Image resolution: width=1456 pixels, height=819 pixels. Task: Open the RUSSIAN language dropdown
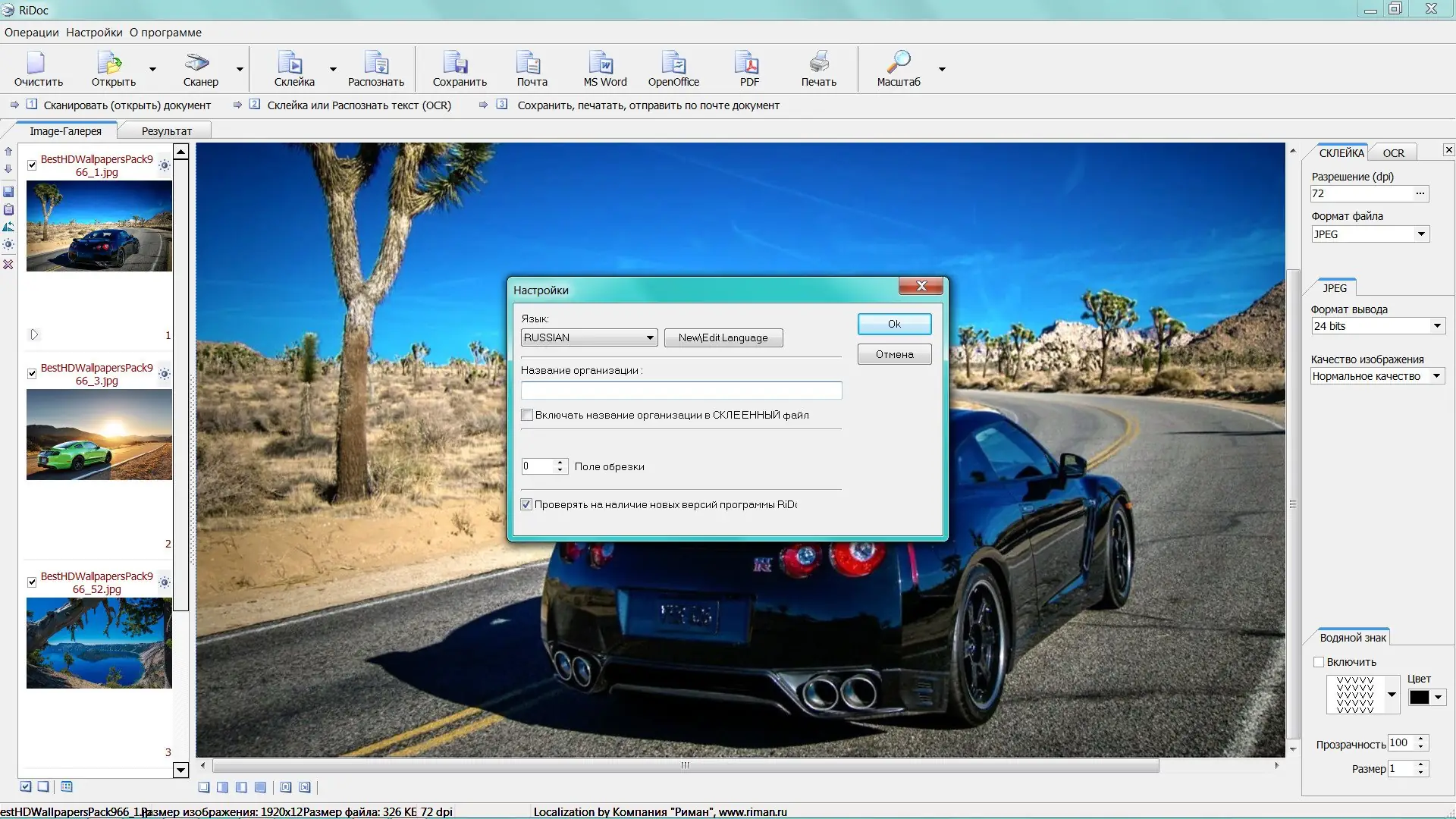click(x=650, y=337)
